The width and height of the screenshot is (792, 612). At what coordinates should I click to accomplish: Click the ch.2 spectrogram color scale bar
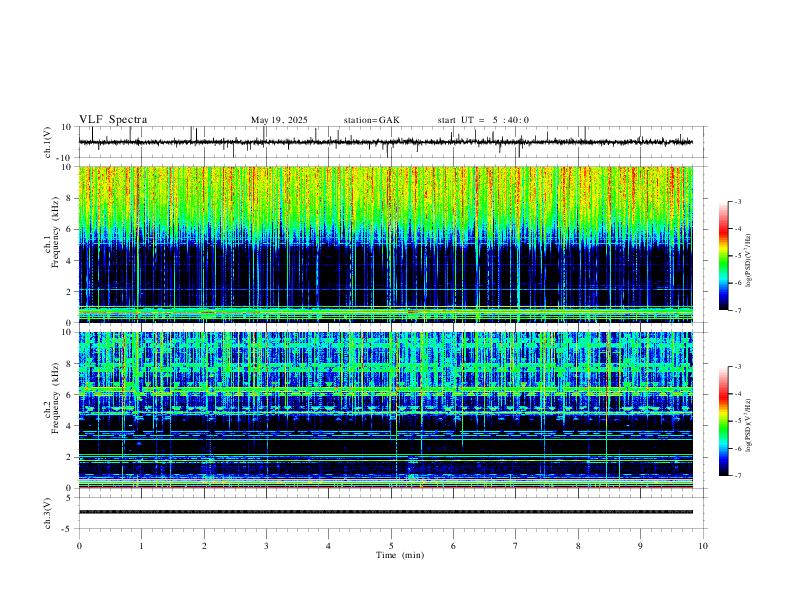(723, 421)
